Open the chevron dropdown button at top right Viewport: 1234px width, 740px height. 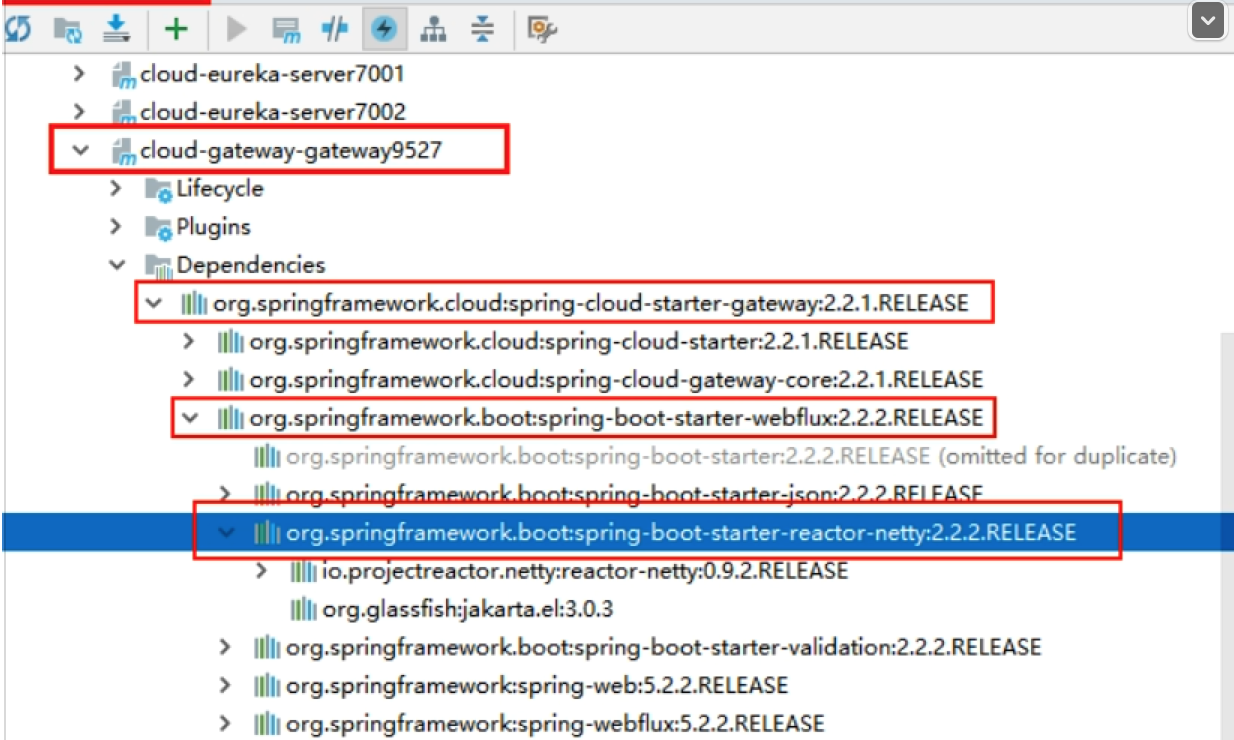click(x=1208, y=21)
